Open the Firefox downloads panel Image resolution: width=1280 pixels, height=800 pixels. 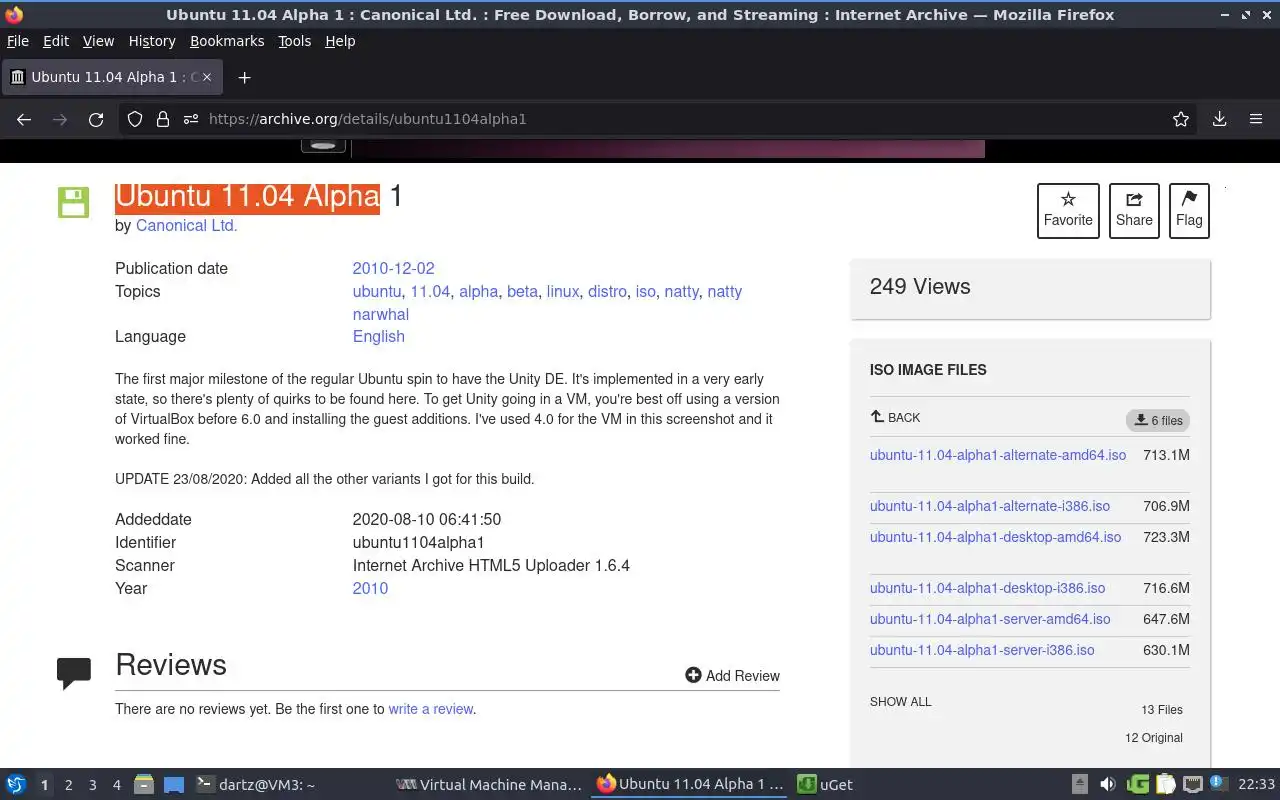1219,119
